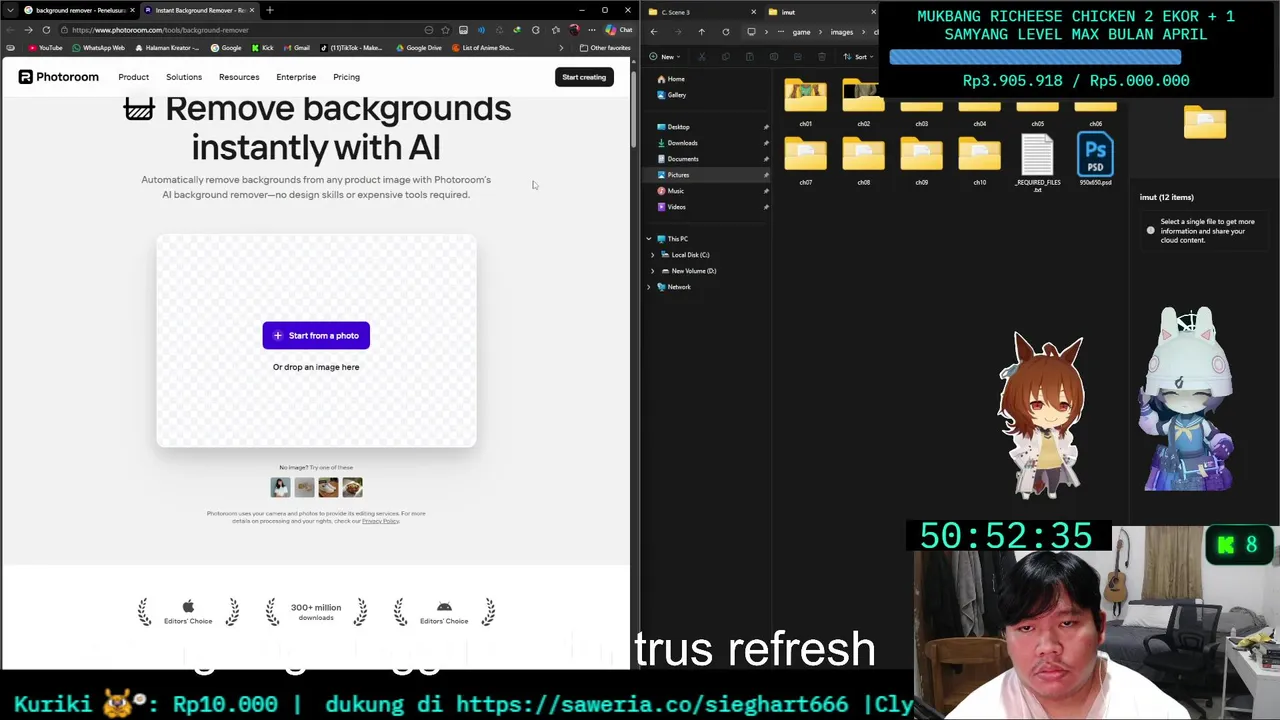
Task: Select the second sample photo thumbnail
Action: pos(304,487)
